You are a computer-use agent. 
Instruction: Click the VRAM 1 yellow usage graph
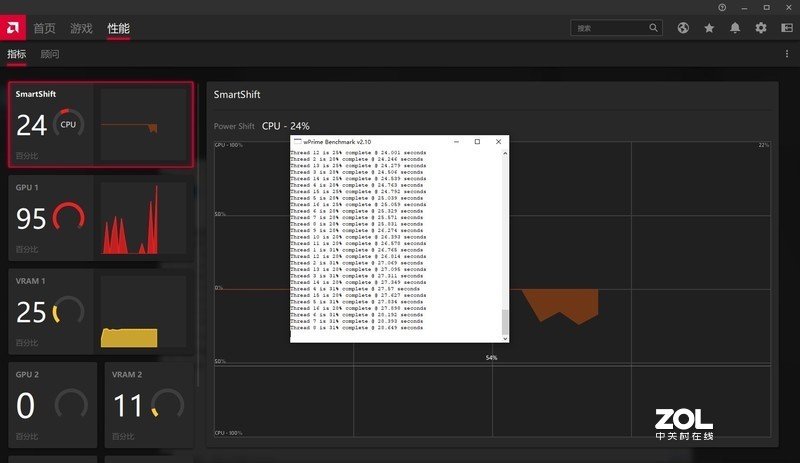point(144,311)
